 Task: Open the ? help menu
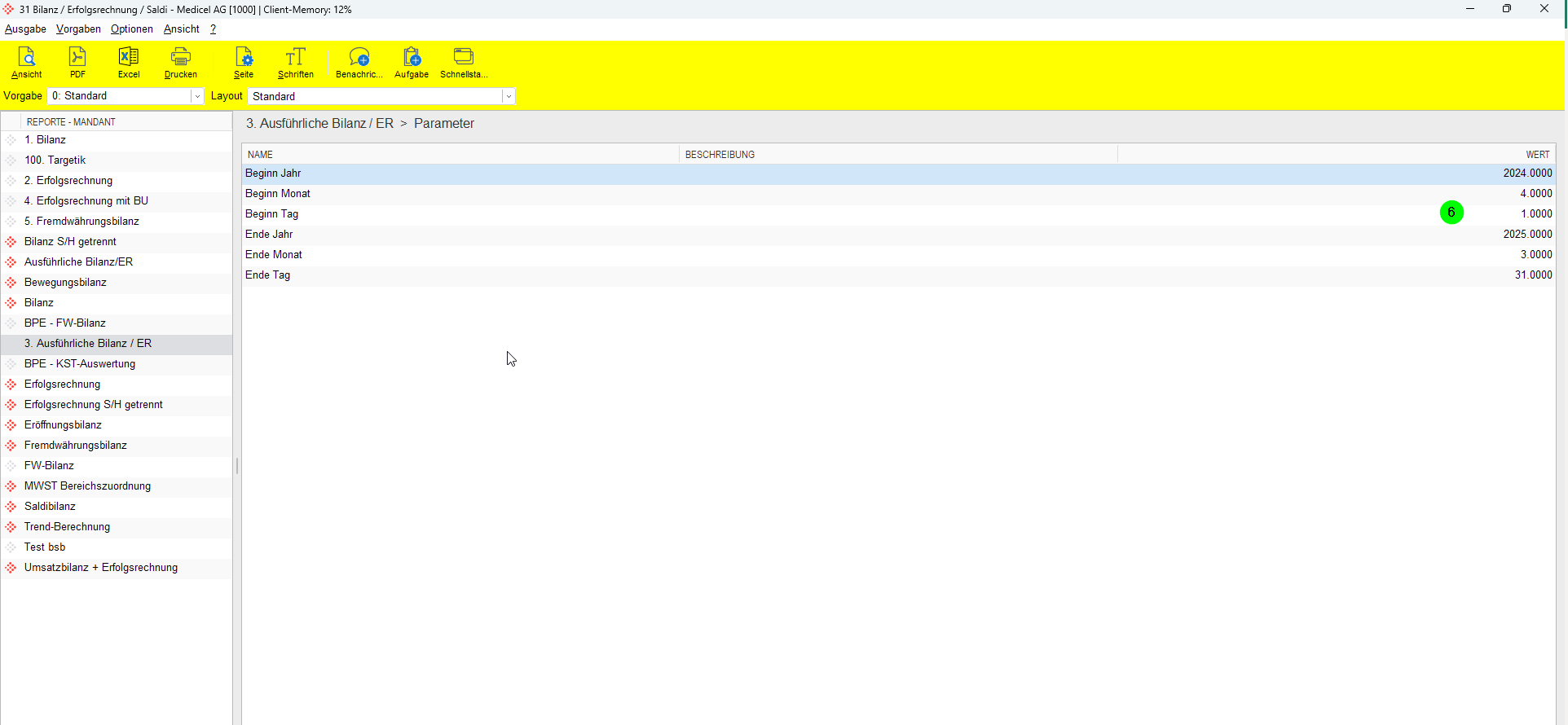213,29
